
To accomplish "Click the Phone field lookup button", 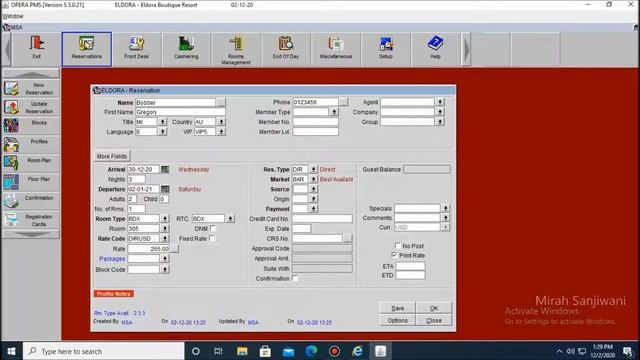I will click(x=343, y=102).
